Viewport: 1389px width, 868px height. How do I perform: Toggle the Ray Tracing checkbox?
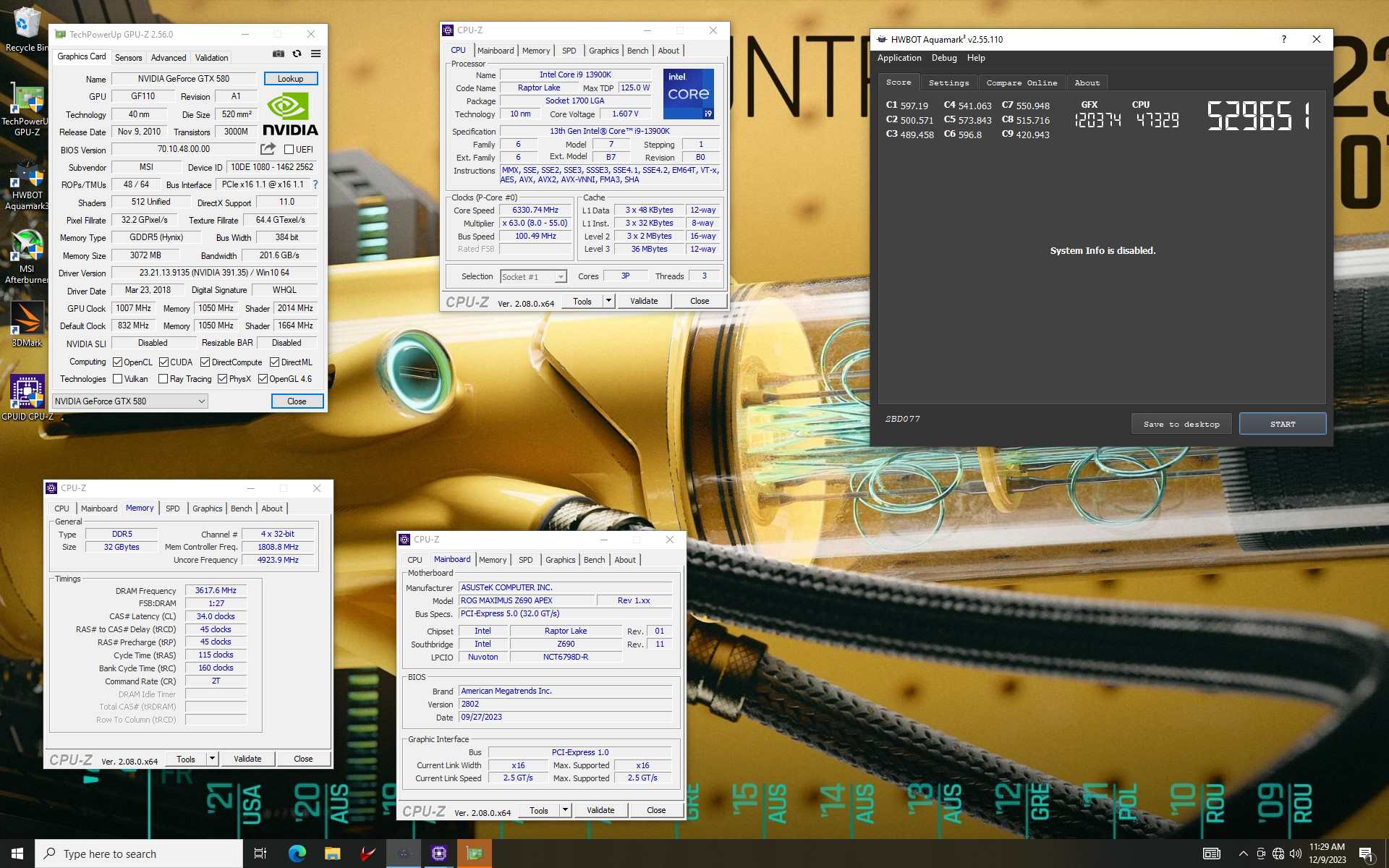click(163, 378)
